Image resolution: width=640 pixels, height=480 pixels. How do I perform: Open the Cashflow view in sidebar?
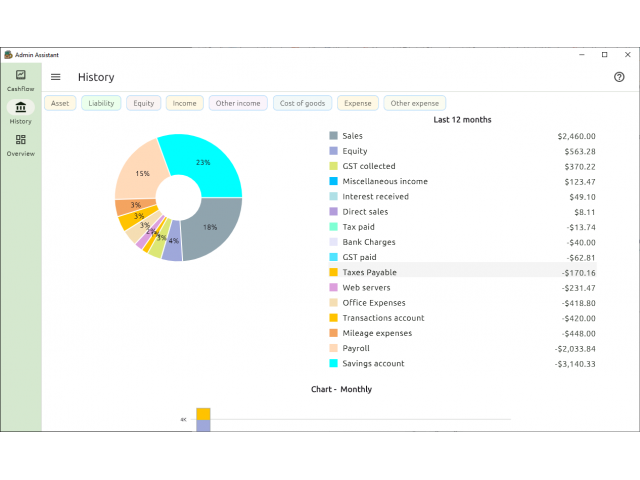pos(20,79)
